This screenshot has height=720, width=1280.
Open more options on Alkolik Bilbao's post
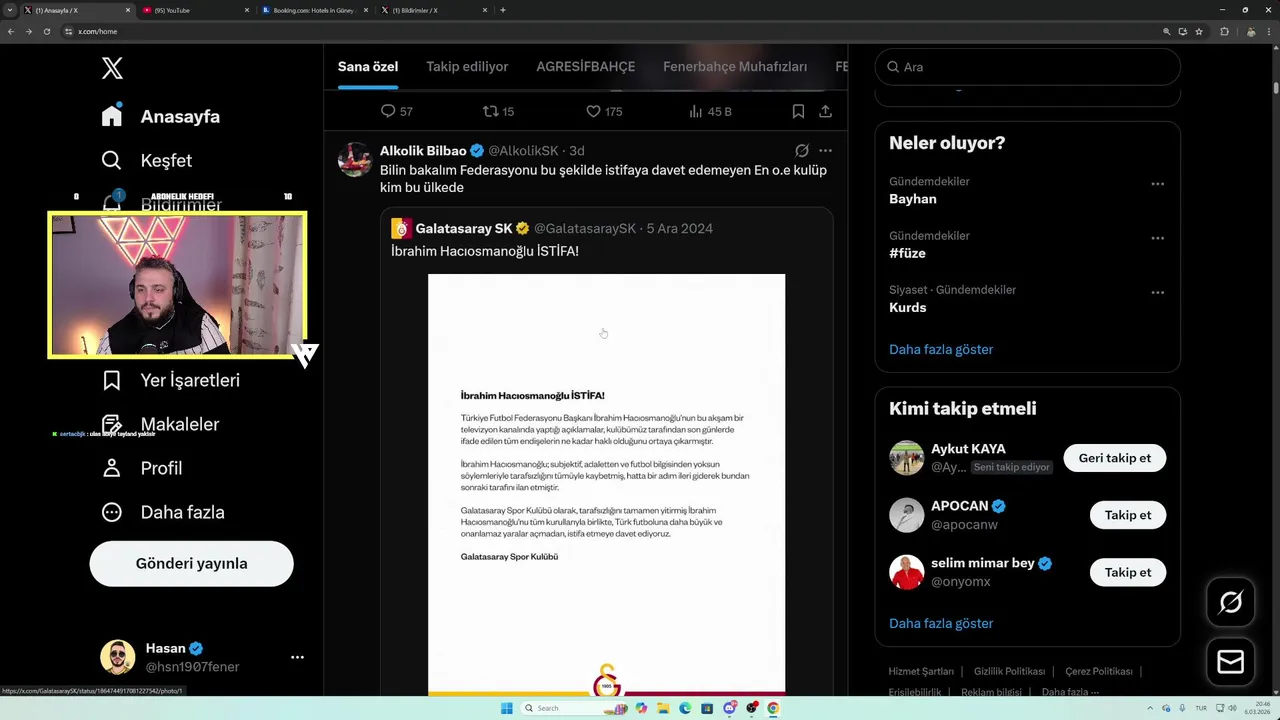[x=825, y=151]
